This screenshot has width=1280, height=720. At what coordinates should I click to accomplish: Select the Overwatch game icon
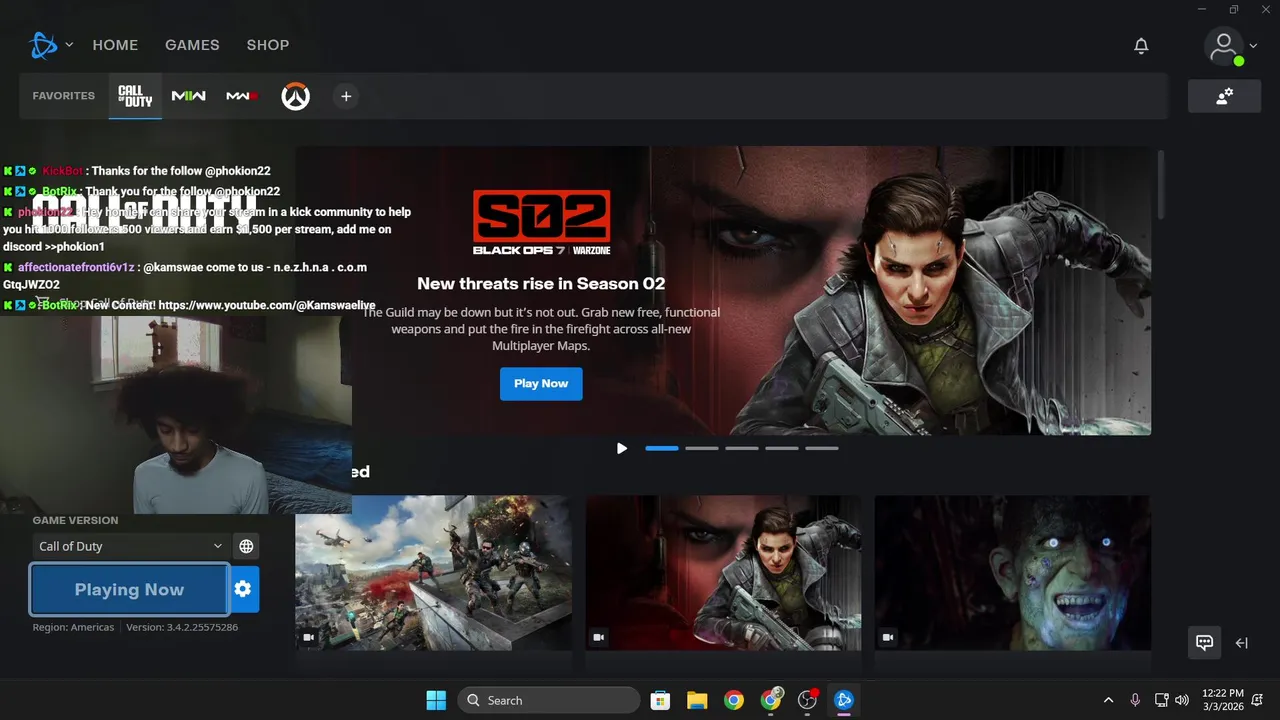coord(295,96)
